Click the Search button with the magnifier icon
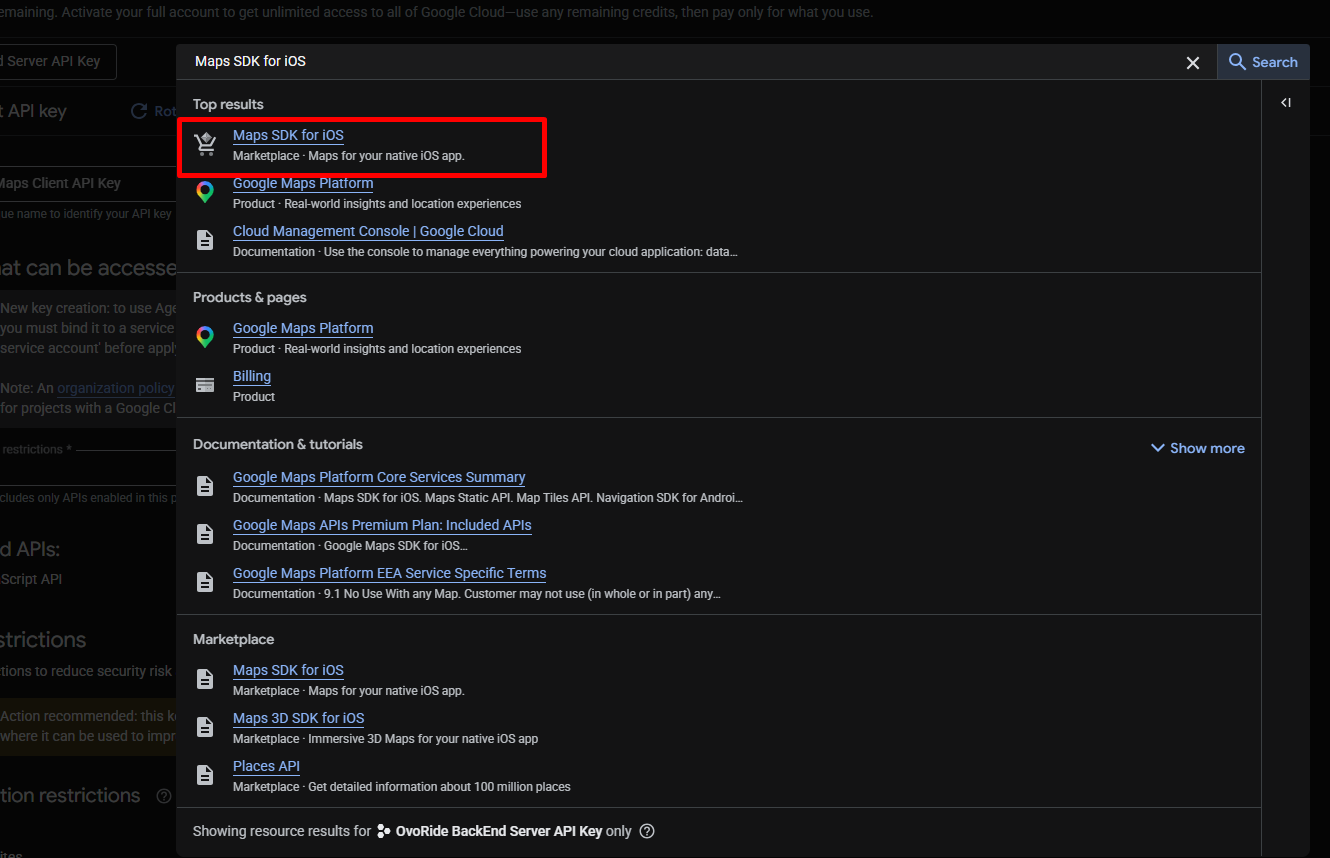The width and height of the screenshot is (1330, 858). 1263,62
